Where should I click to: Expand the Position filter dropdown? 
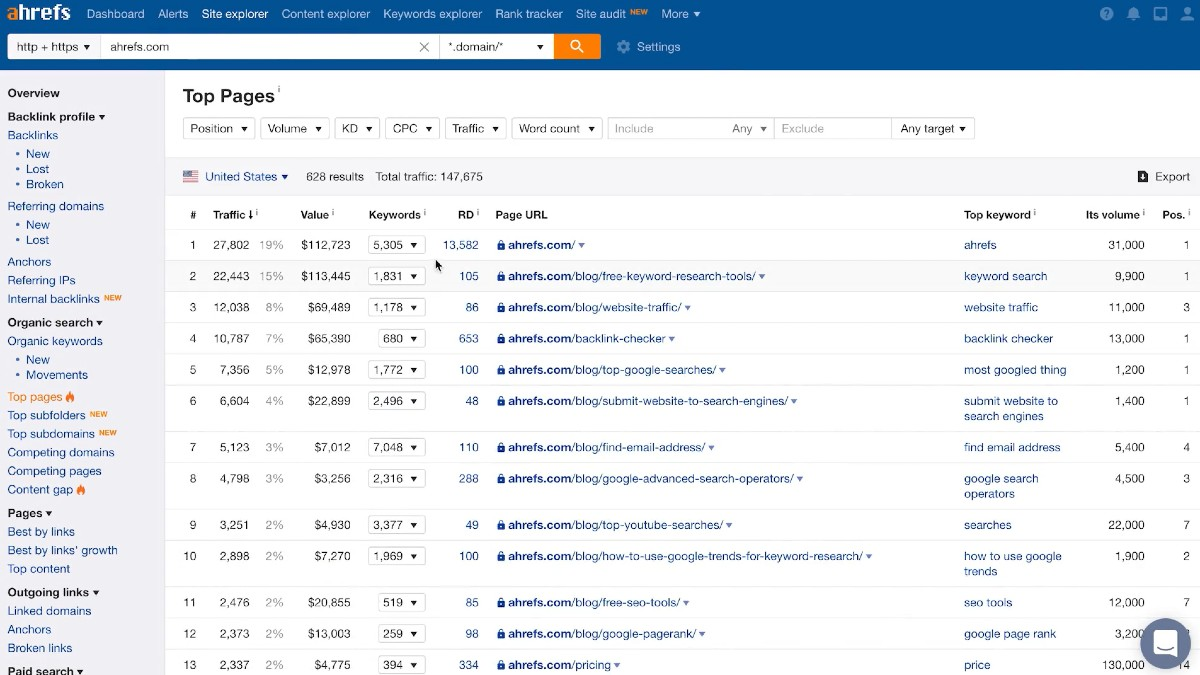pyautogui.click(x=220, y=129)
